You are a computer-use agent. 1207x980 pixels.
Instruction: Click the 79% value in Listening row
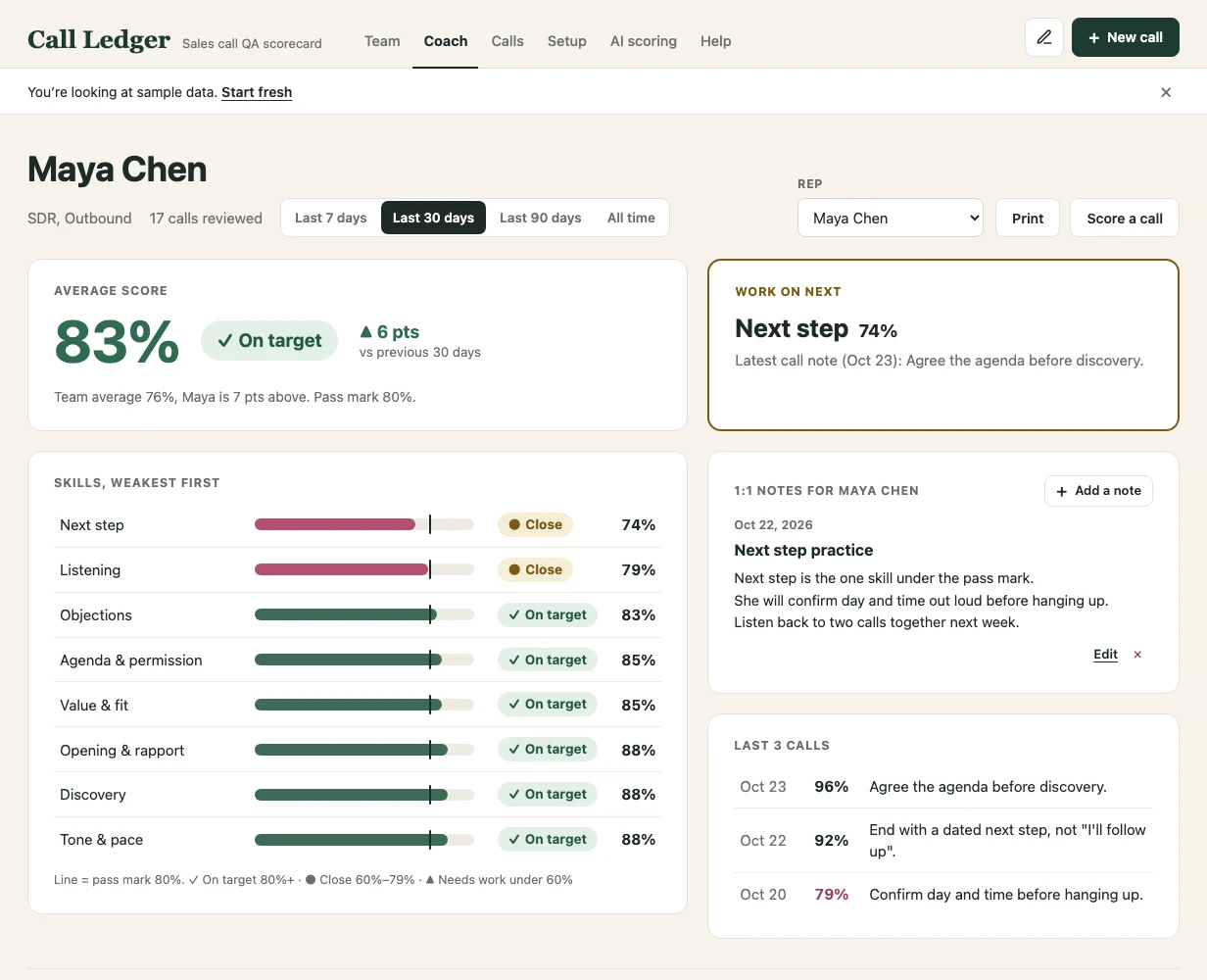click(639, 569)
